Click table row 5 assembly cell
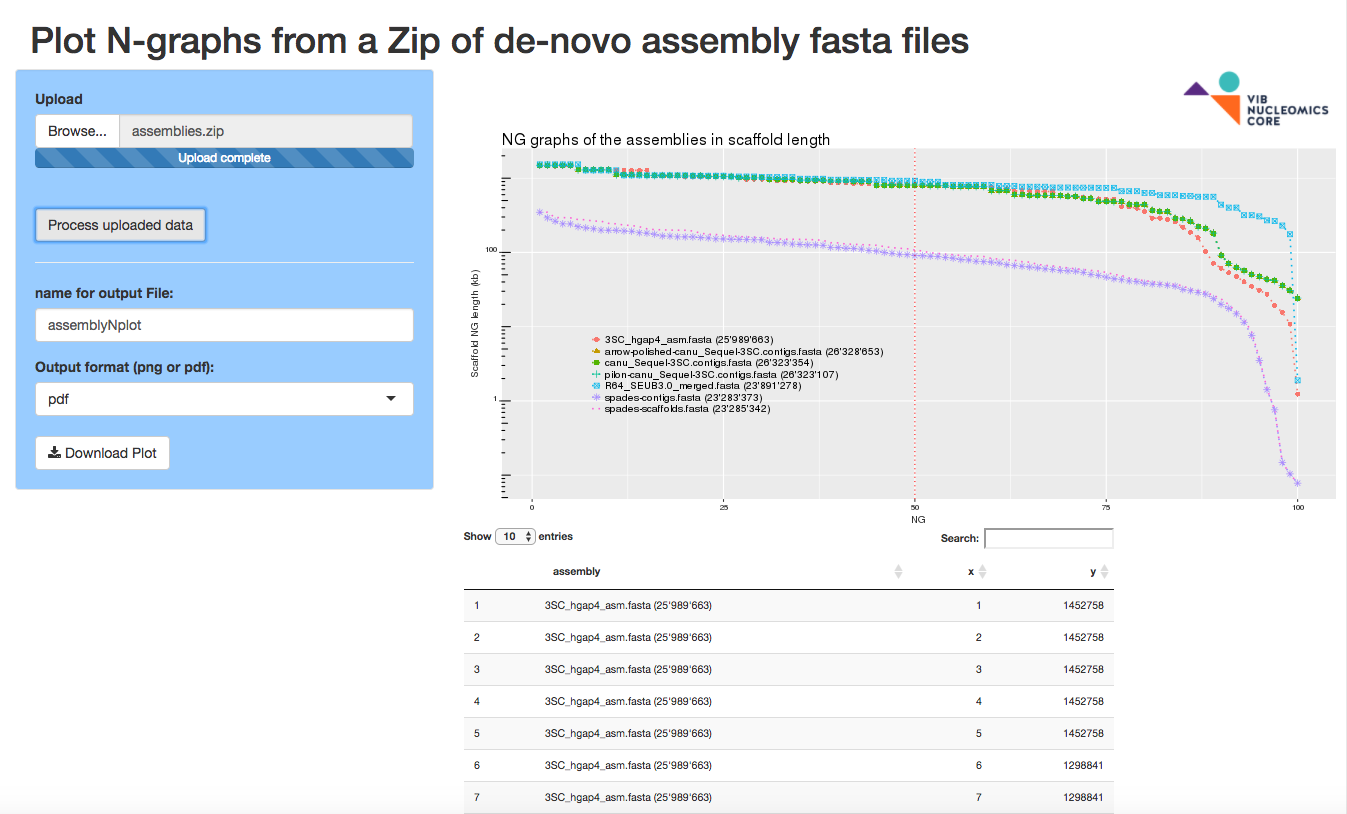Viewport: 1347px width, 814px height. pyautogui.click(x=627, y=733)
